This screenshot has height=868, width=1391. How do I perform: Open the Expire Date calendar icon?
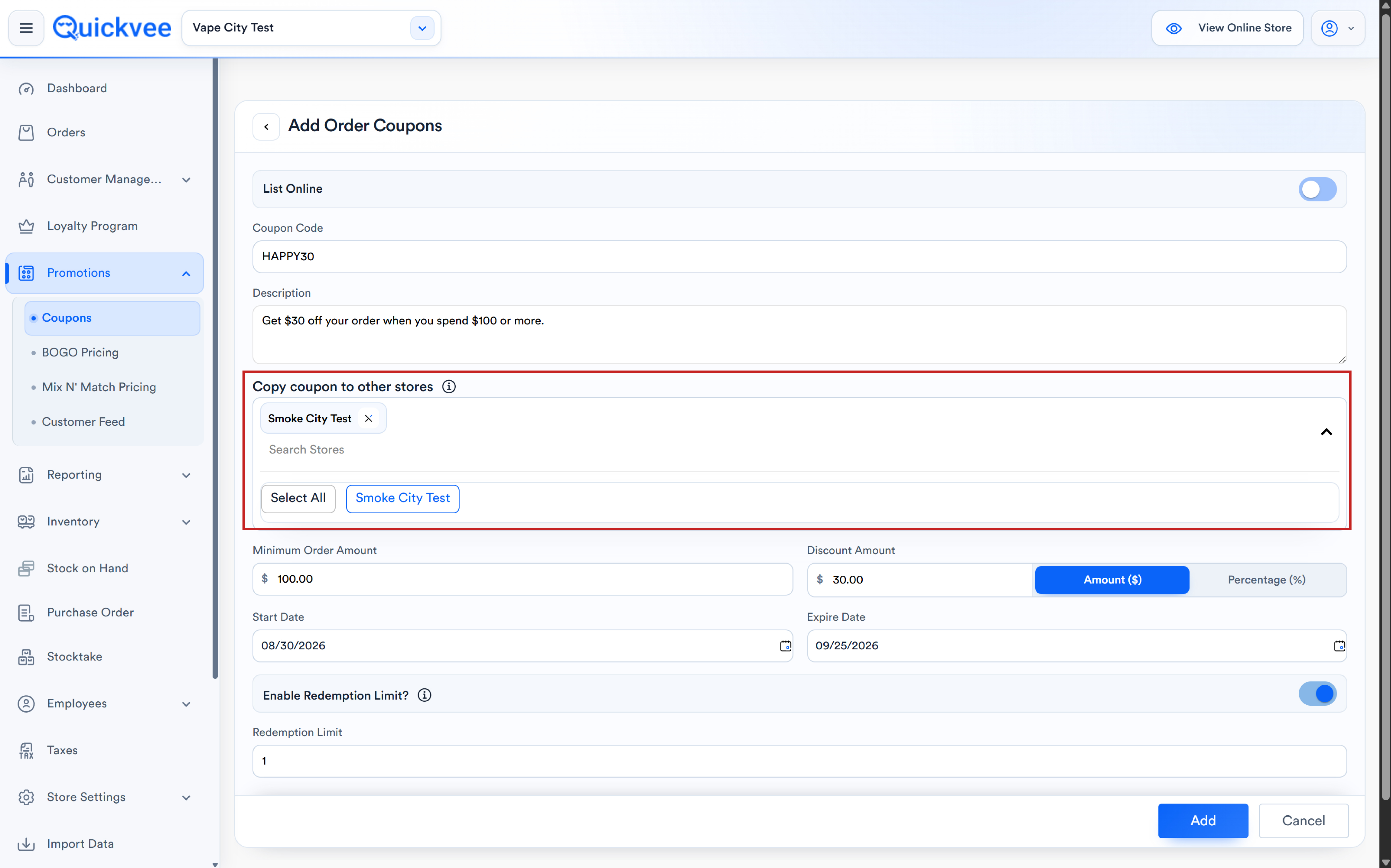(x=1339, y=646)
